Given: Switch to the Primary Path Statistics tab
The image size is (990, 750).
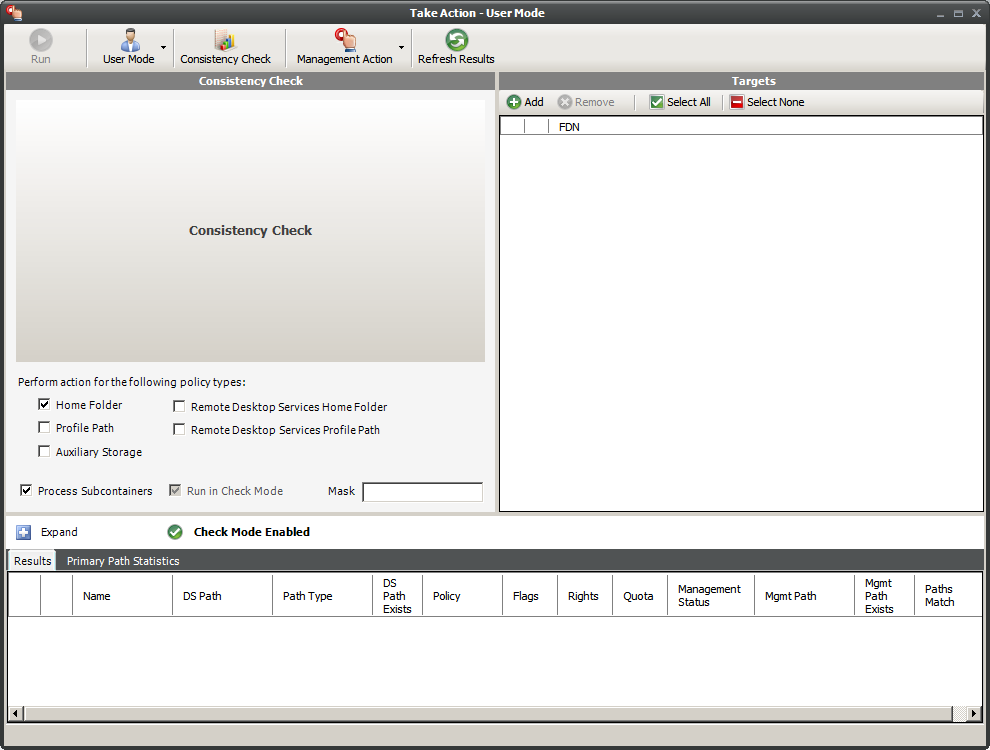Looking at the screenshot, I should coord(123,561).
